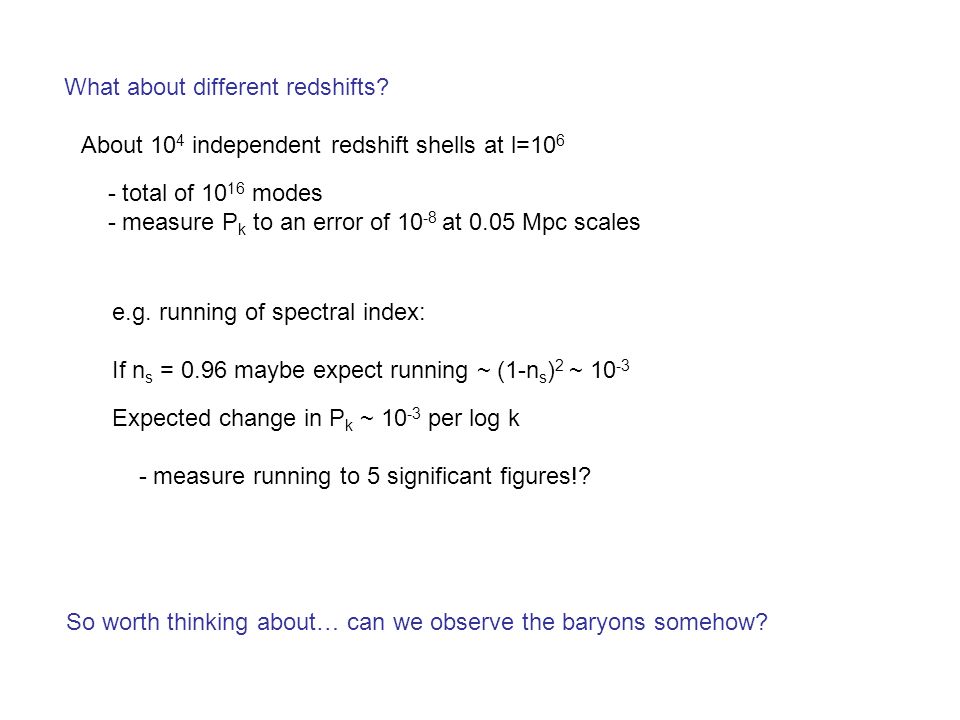Click the word 'independent' in the first line

pos(257,146)
